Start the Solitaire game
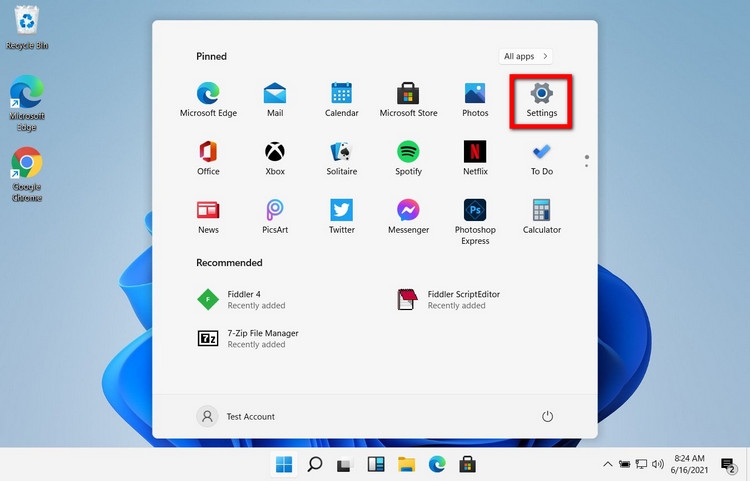Screen dimensions: 750x481 [x=342, y=158]
